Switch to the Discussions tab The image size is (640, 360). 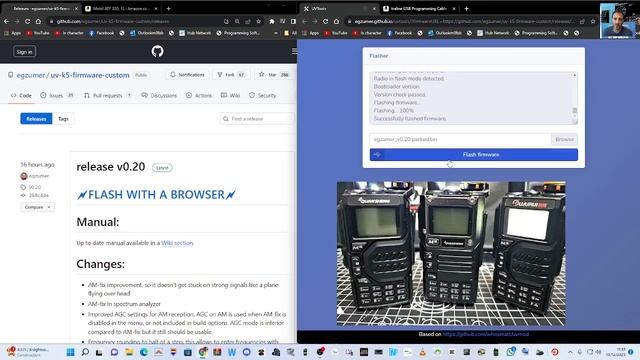point(159,95)
